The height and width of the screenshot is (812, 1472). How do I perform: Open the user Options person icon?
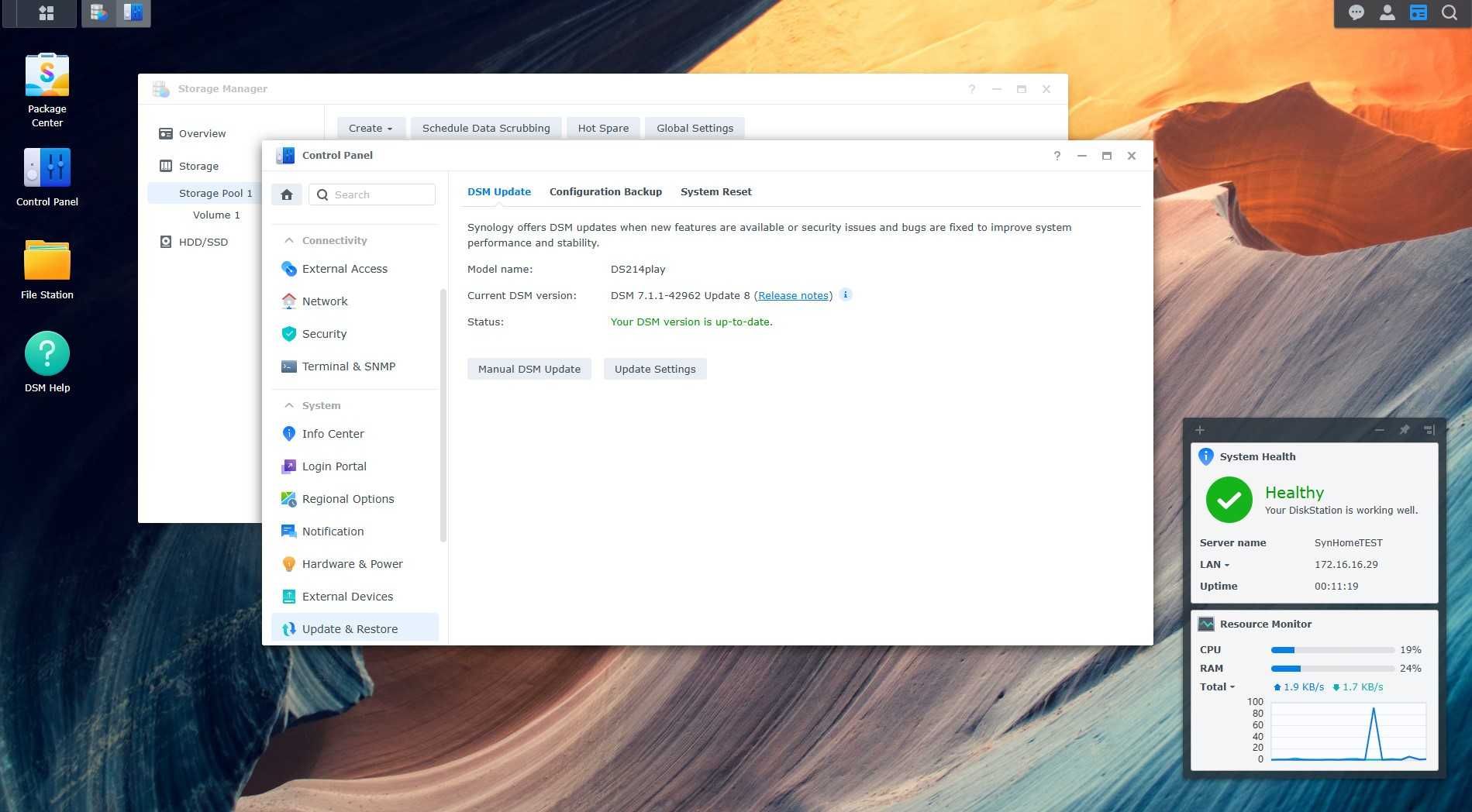[x=1388, y=13]
